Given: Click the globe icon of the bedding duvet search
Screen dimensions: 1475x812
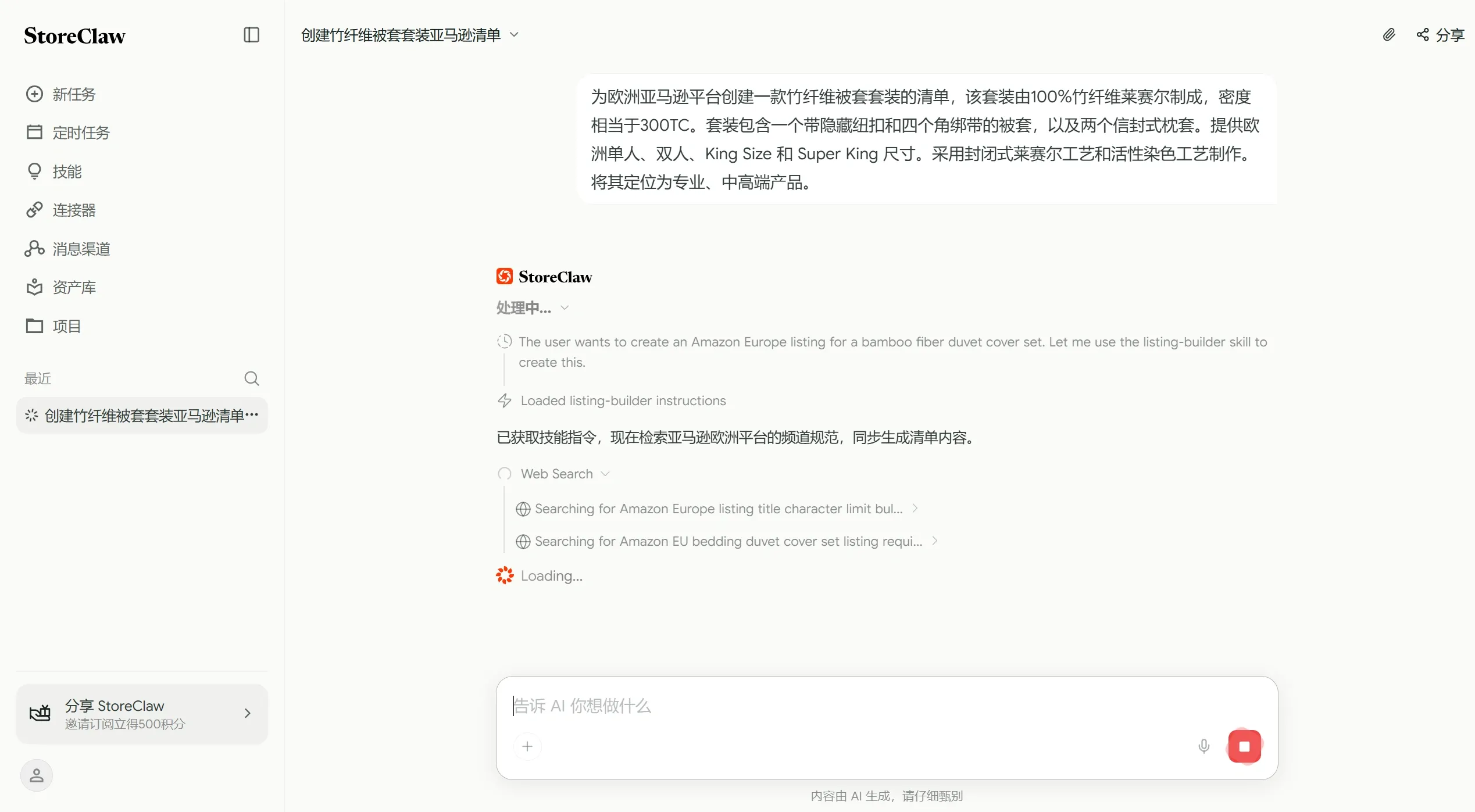Looking at the screenshot, I should pos(523,542).
